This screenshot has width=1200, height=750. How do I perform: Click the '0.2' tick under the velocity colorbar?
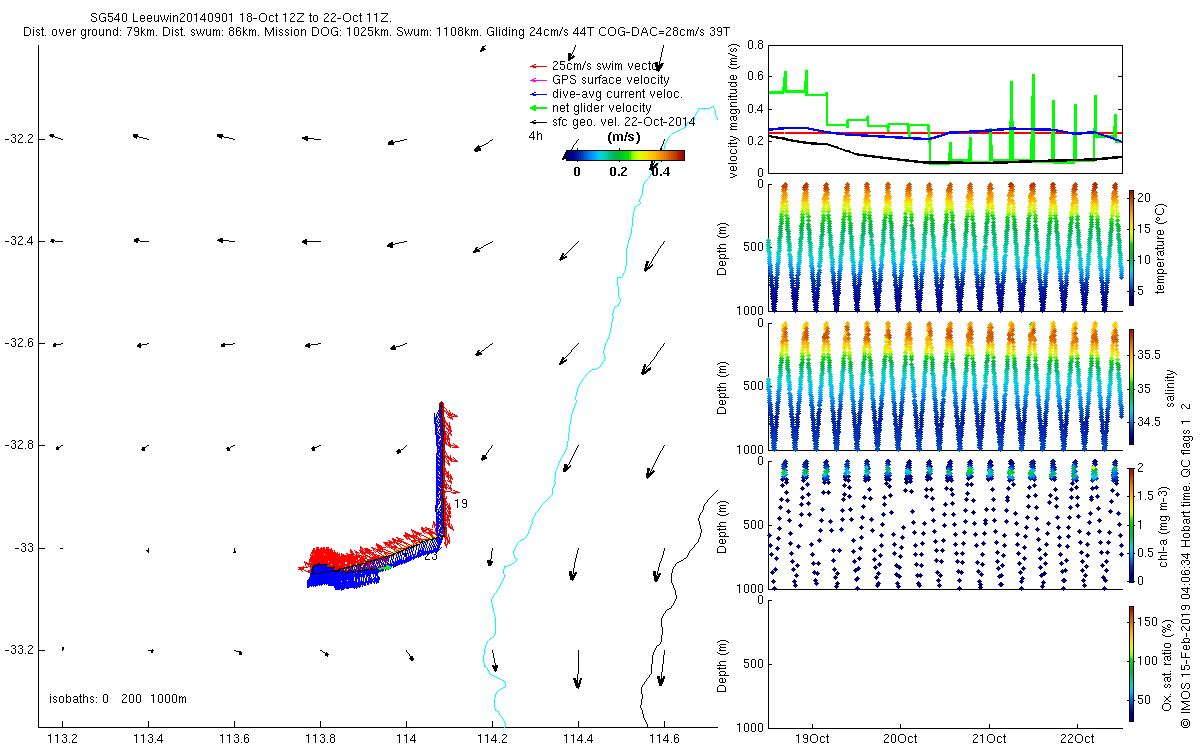point(618,171)
